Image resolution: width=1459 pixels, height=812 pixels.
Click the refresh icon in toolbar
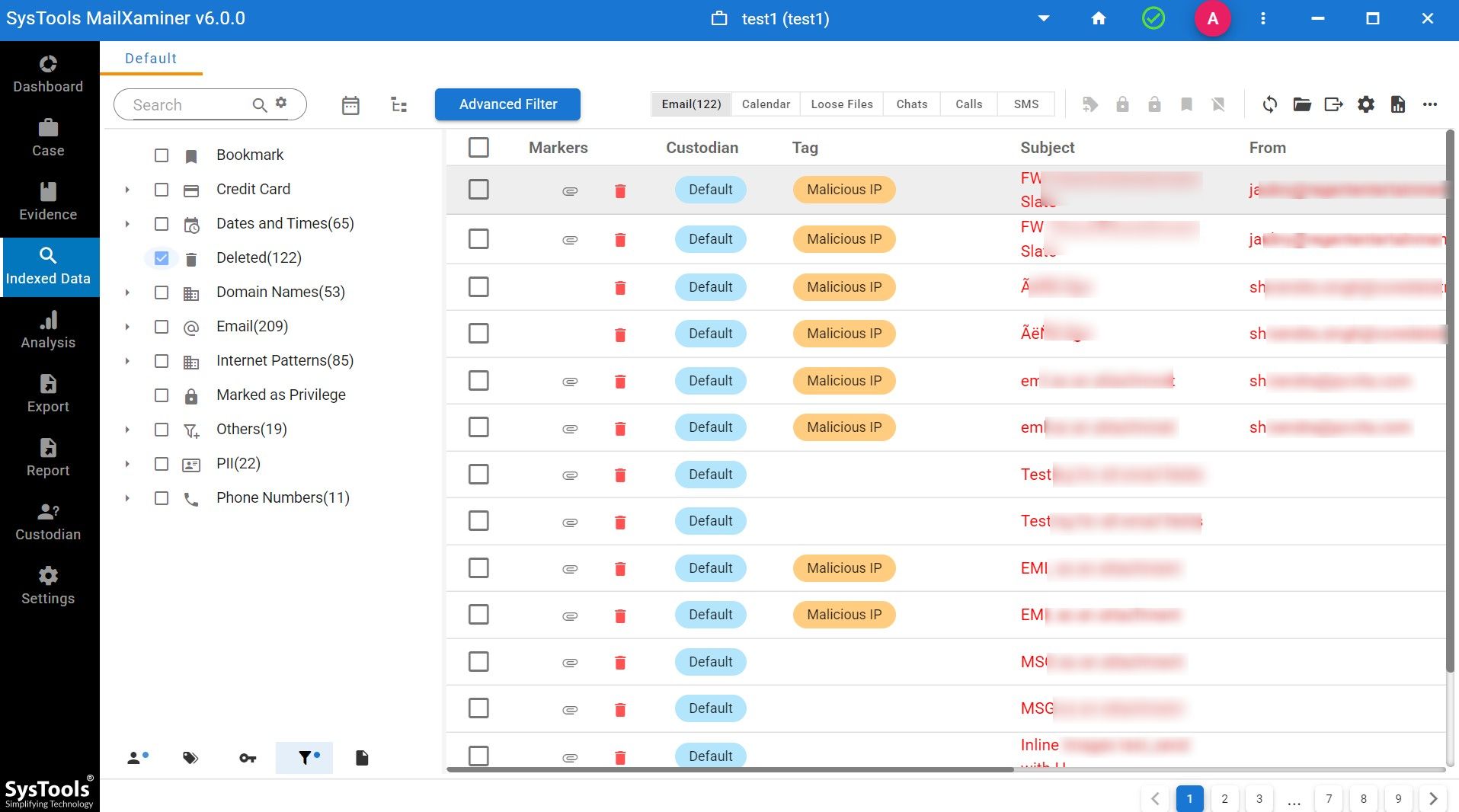click(x=1269, y=104)
